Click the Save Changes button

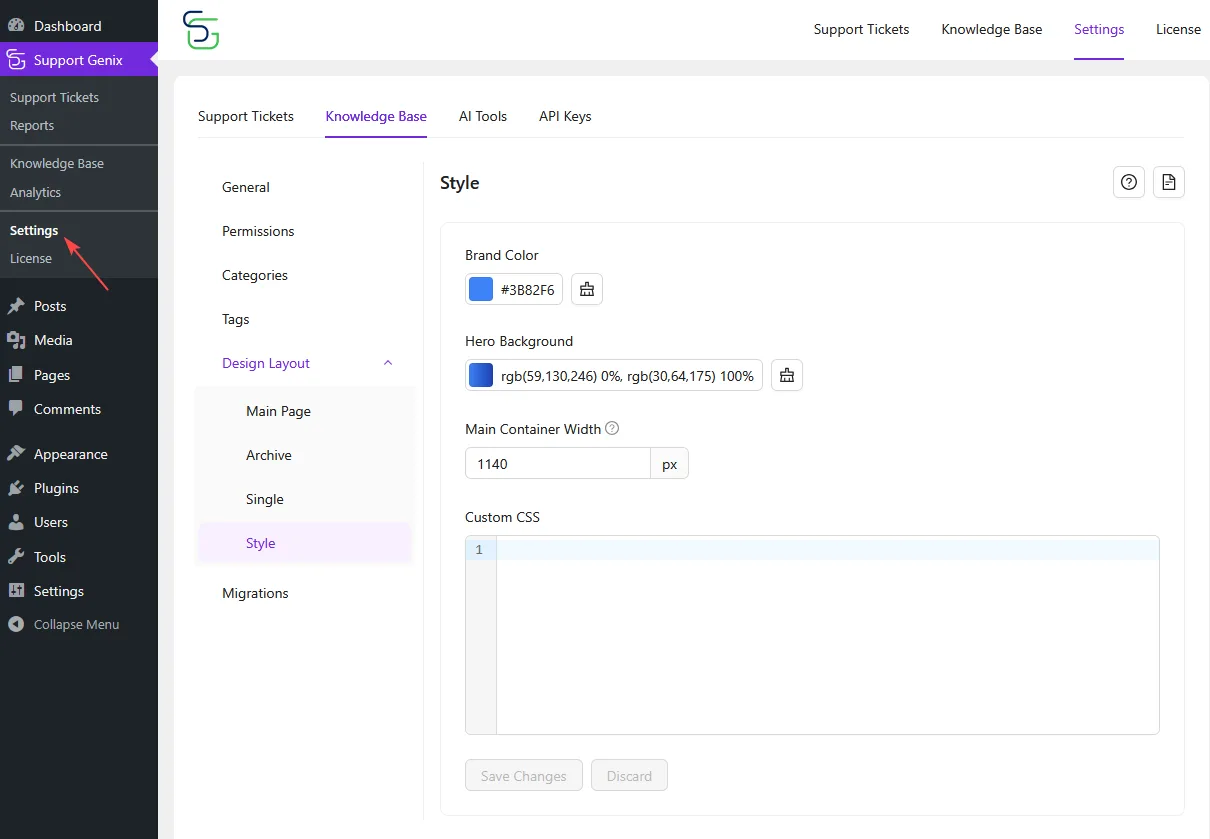524,776
